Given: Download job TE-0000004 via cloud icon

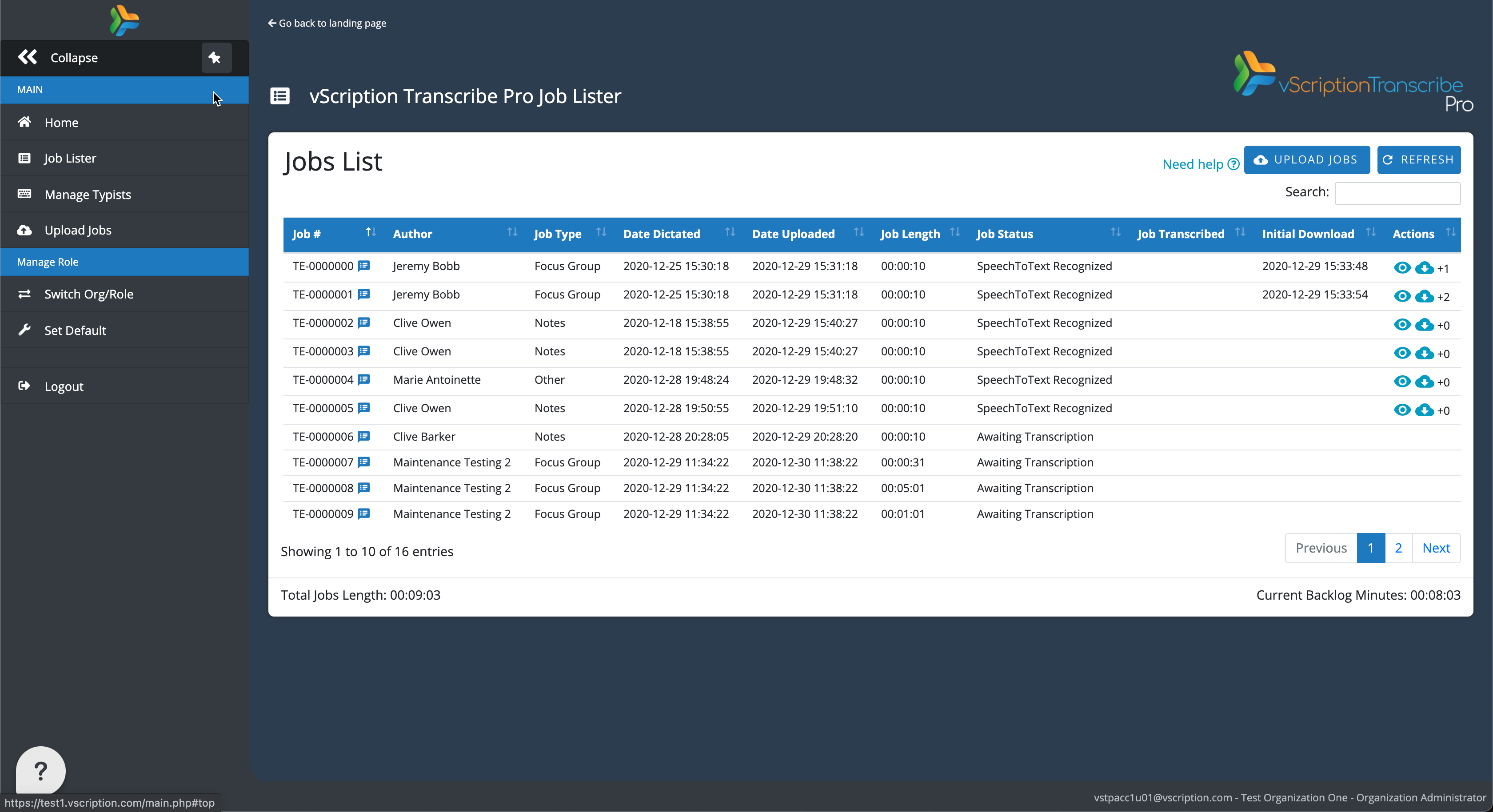Looking at the screenshot, I should (1424, 382).
